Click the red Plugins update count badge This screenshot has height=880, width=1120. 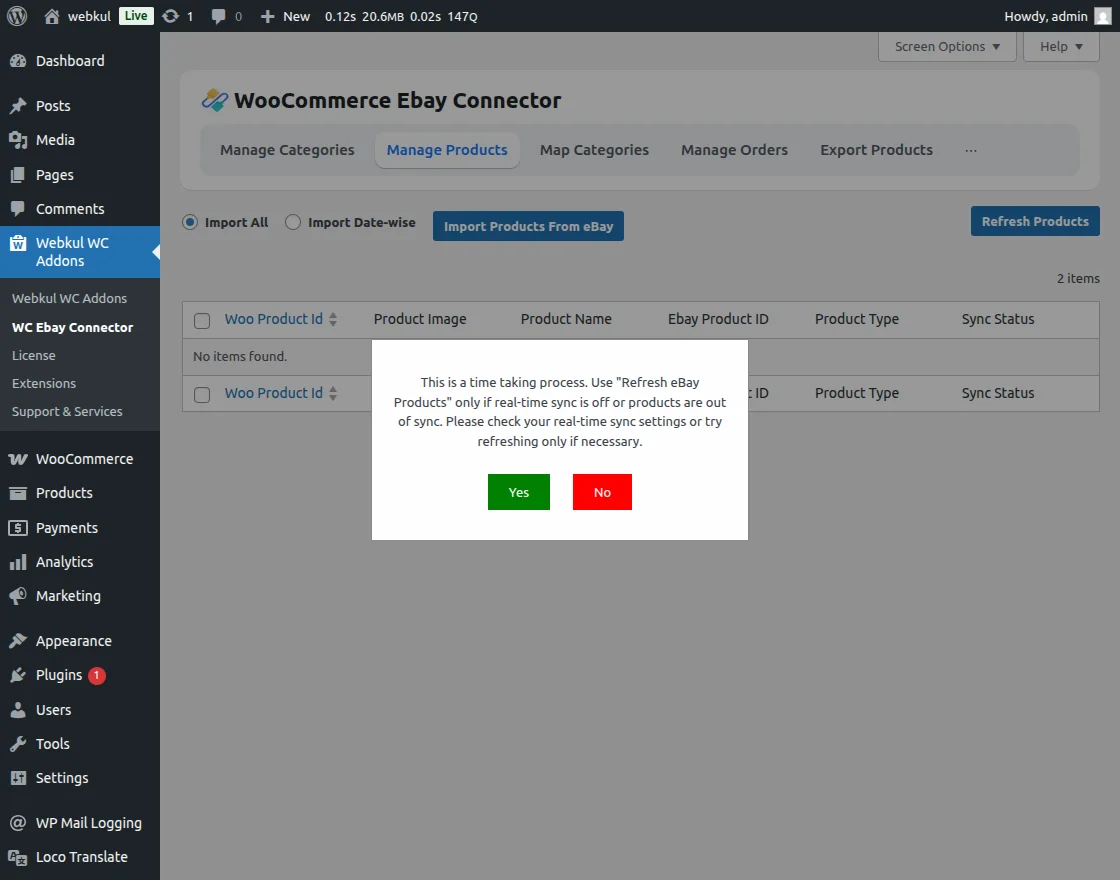(x=97, y=675)
